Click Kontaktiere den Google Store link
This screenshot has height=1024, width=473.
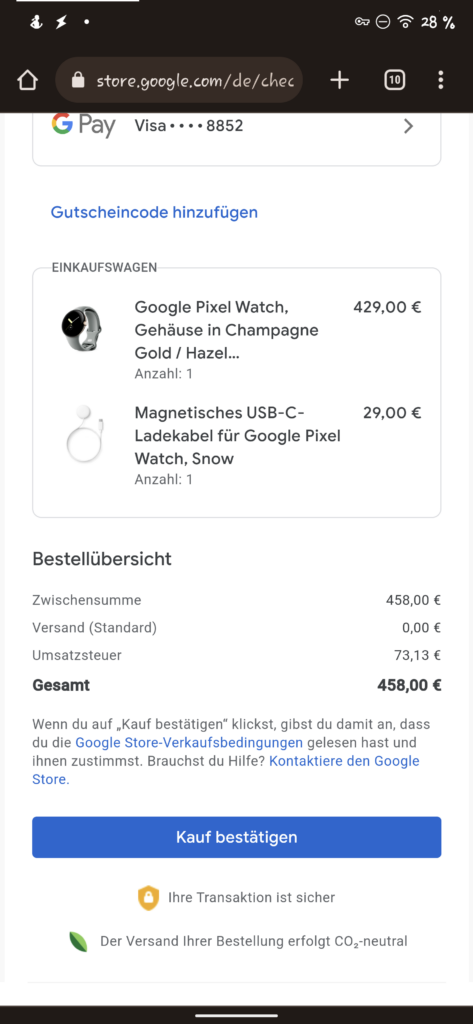point(226,770)
